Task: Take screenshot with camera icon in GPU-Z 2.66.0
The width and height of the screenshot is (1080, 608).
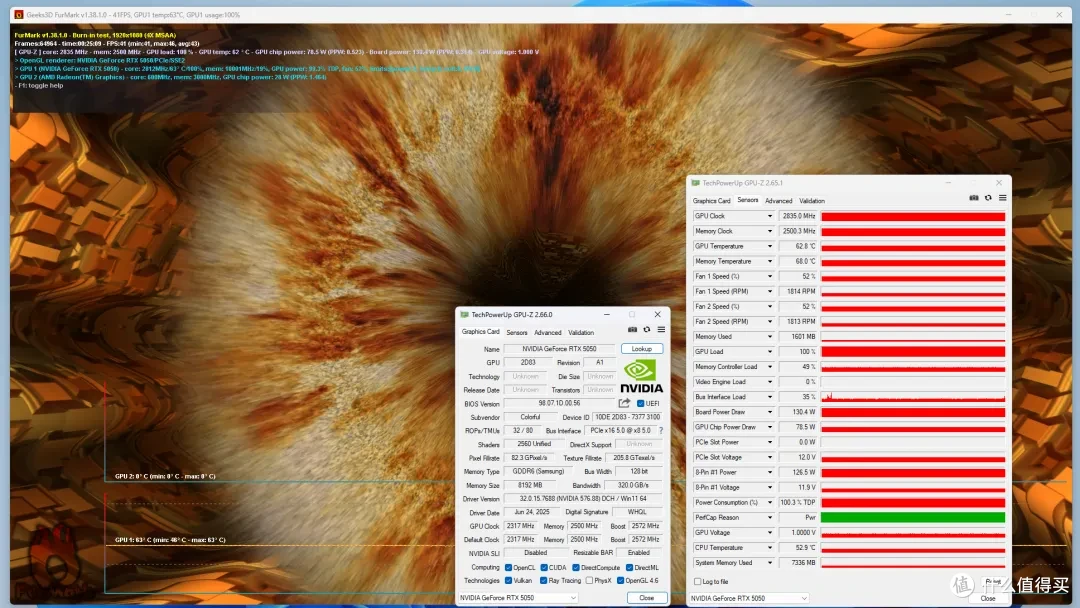Action: click(632, 330)
